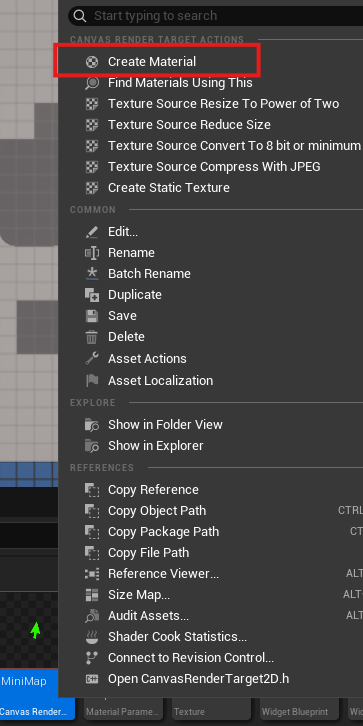Click the C++ icon beside CanvasRenderTarget2D.h
Viewport: 363px width, 726px height.
pyautogui.click(x=92, y=679)
